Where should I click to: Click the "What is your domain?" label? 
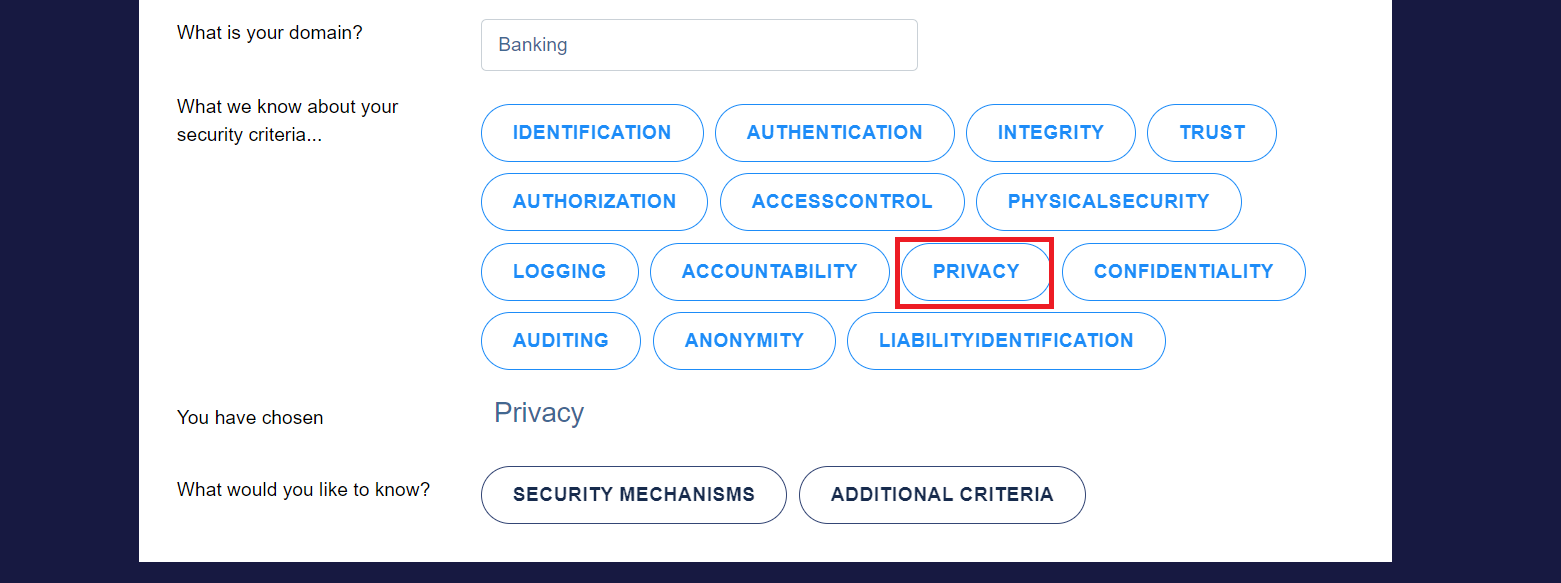point(269,33)
